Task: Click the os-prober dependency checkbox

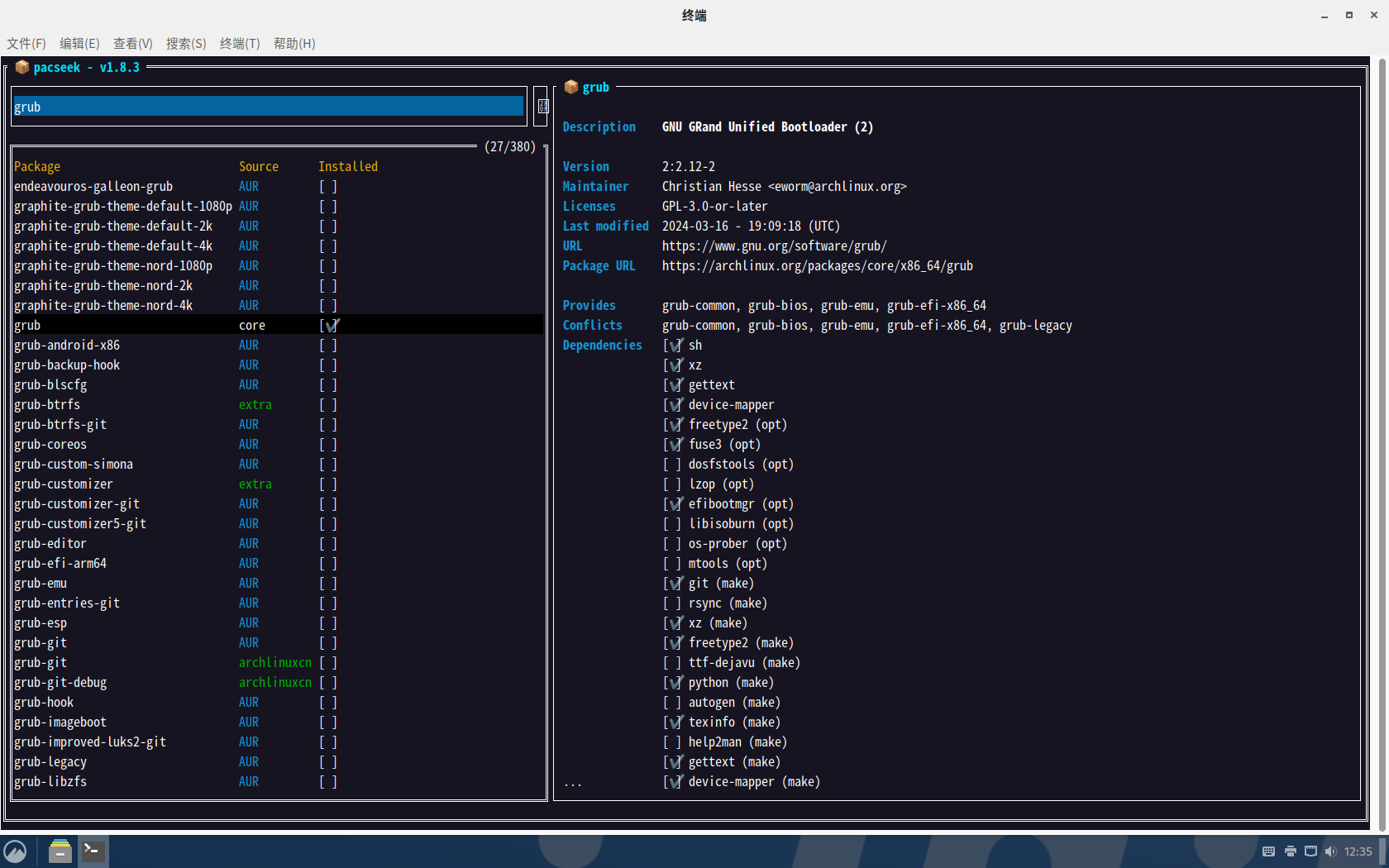Action: click(x=672, y=544)
